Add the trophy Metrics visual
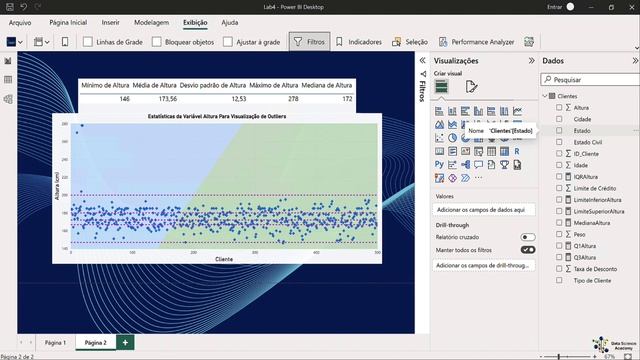The image size is (640, 360). click(504, 164)
